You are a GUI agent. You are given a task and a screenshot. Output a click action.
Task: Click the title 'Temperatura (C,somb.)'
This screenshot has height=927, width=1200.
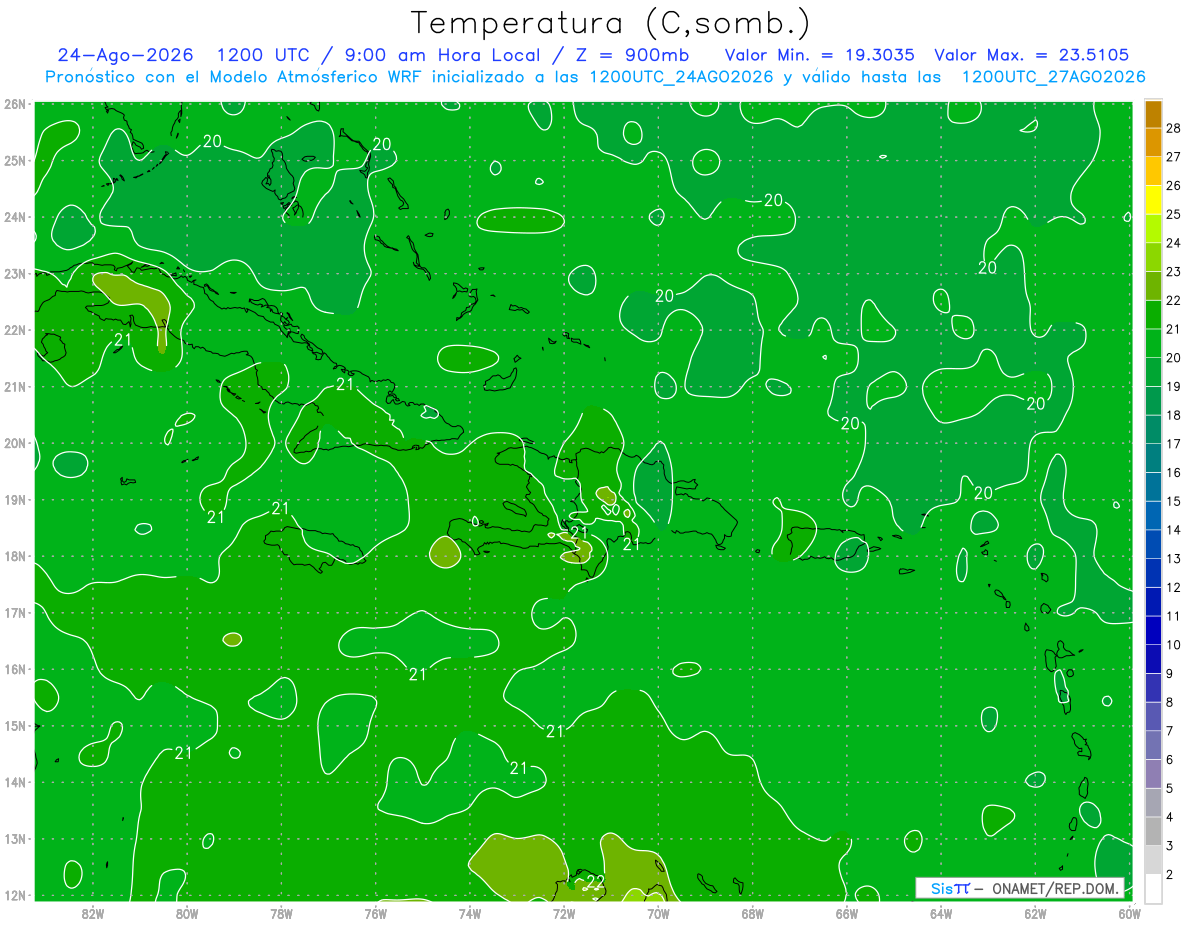point(610,23)
